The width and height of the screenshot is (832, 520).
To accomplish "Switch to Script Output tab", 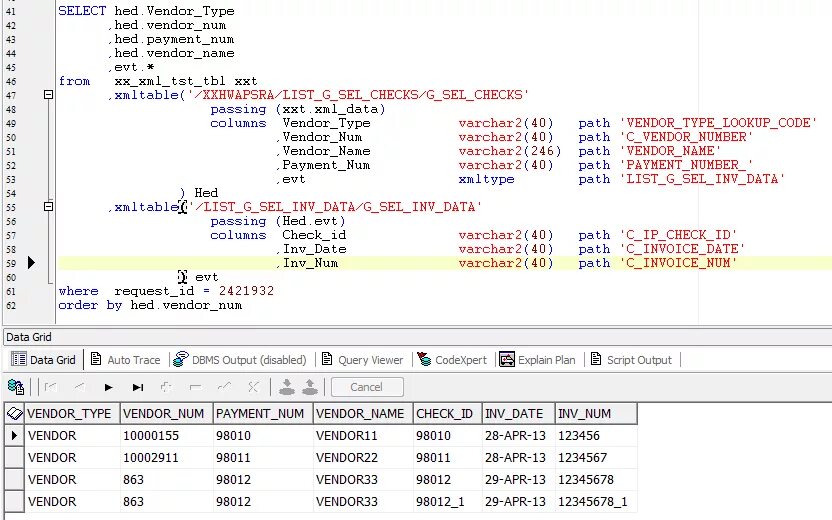I will pyautogui.click(x=631, y=360).
